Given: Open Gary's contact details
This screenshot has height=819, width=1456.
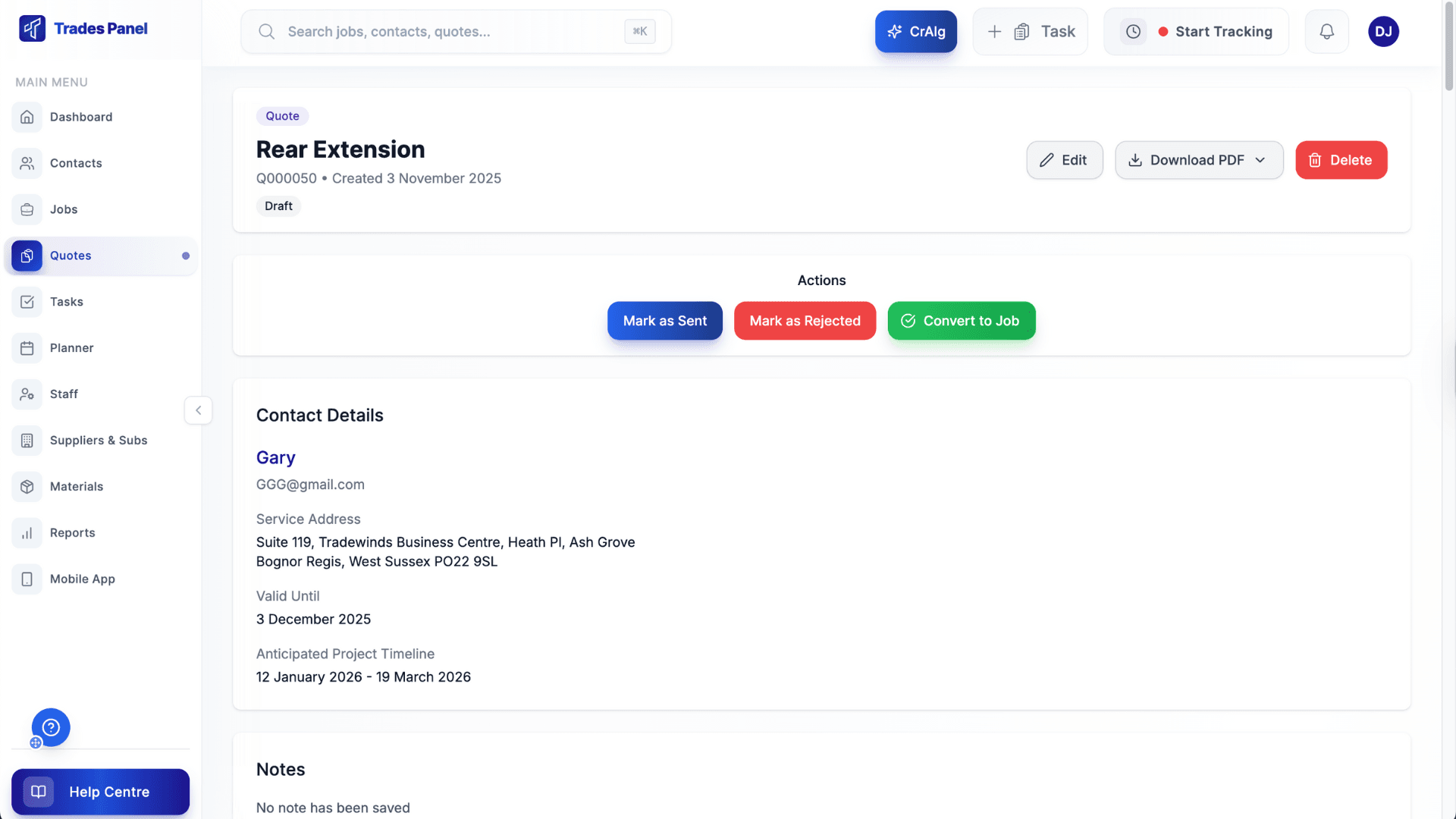Looking at the screenshot, I should pyautogui.click(x=275, y=457).
